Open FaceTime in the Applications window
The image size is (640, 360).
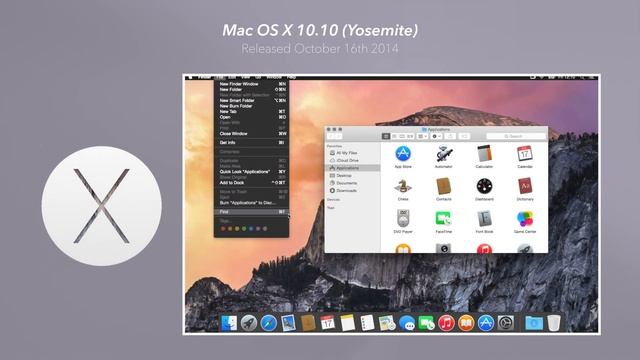[443, 219]
